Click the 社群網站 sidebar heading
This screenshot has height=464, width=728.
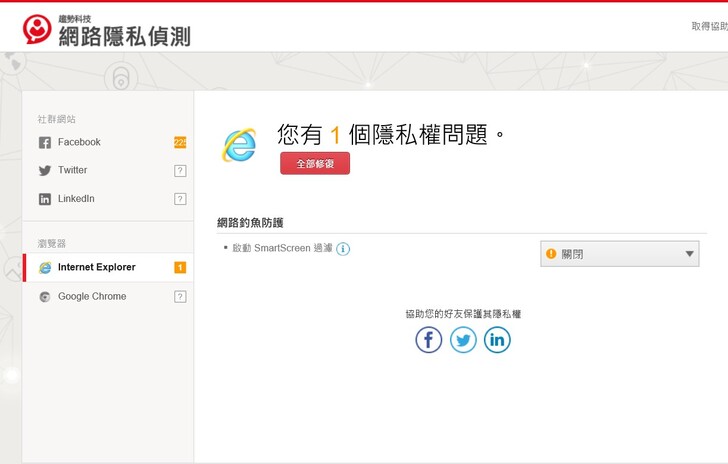click(57, 119)
